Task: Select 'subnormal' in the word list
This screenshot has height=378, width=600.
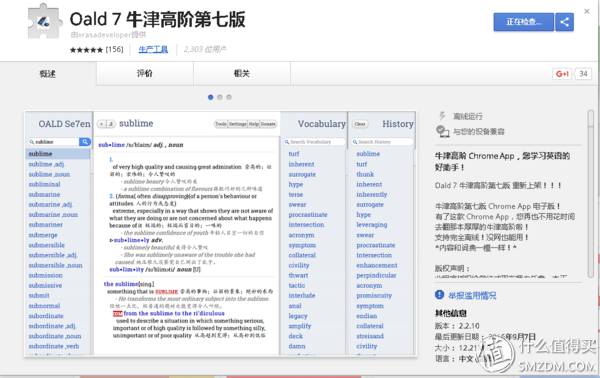Action: [x=44, y=306]
